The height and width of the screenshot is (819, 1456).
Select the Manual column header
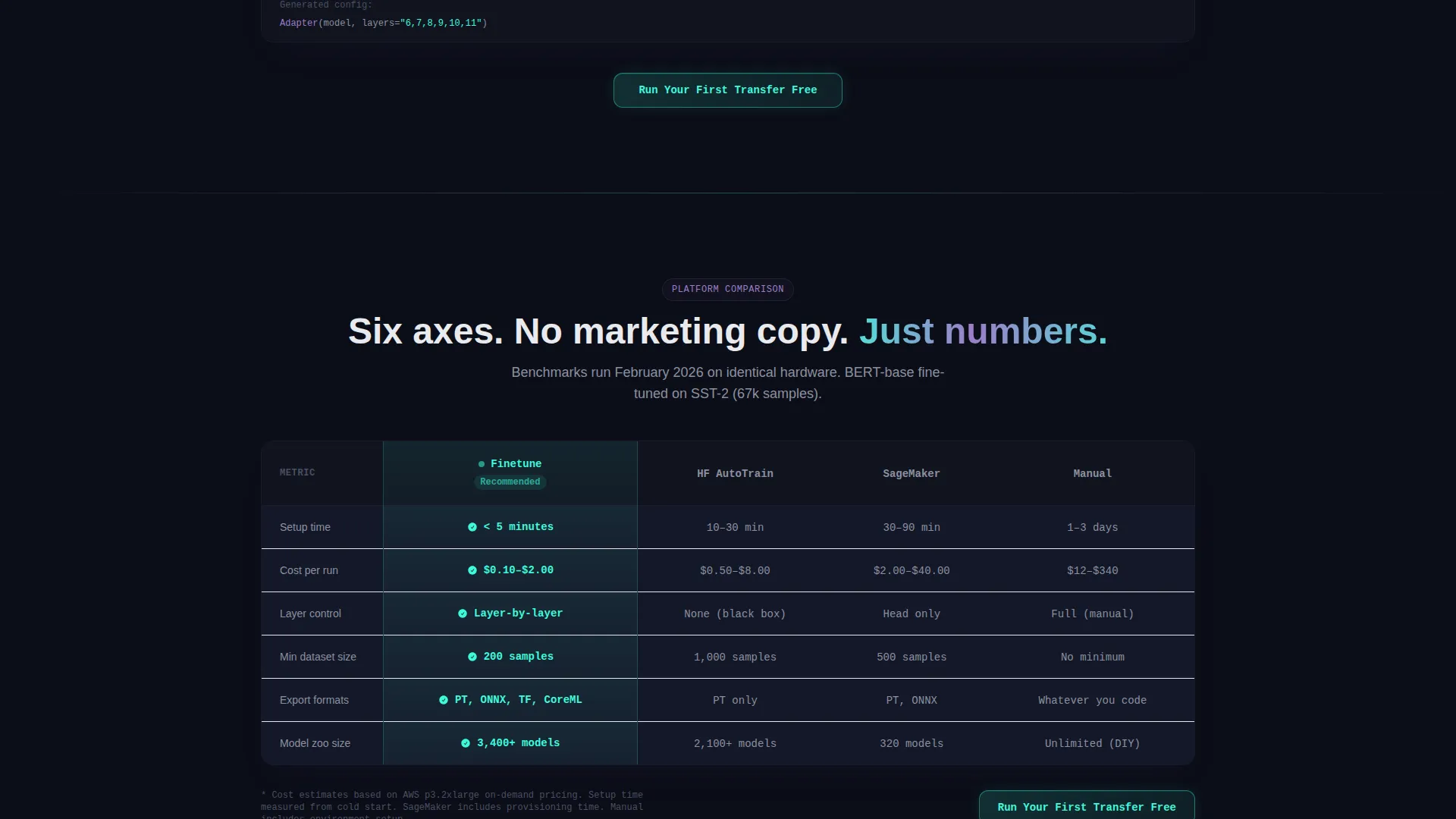(1093, 474)
